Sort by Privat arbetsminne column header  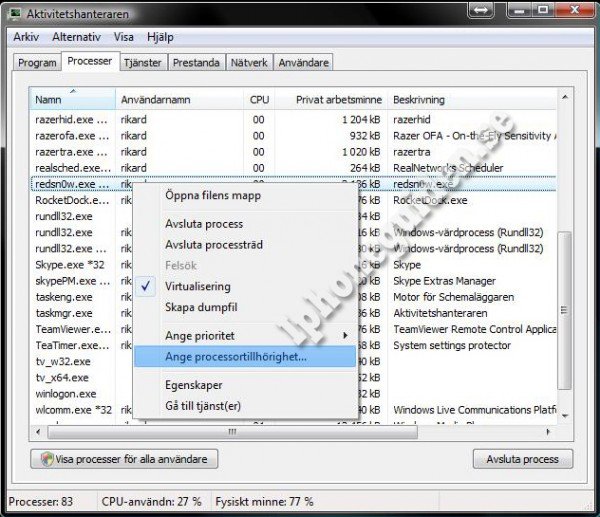331,99
